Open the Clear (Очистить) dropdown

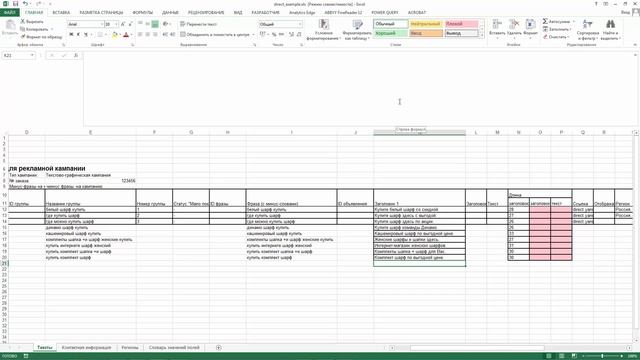(556, 37)
